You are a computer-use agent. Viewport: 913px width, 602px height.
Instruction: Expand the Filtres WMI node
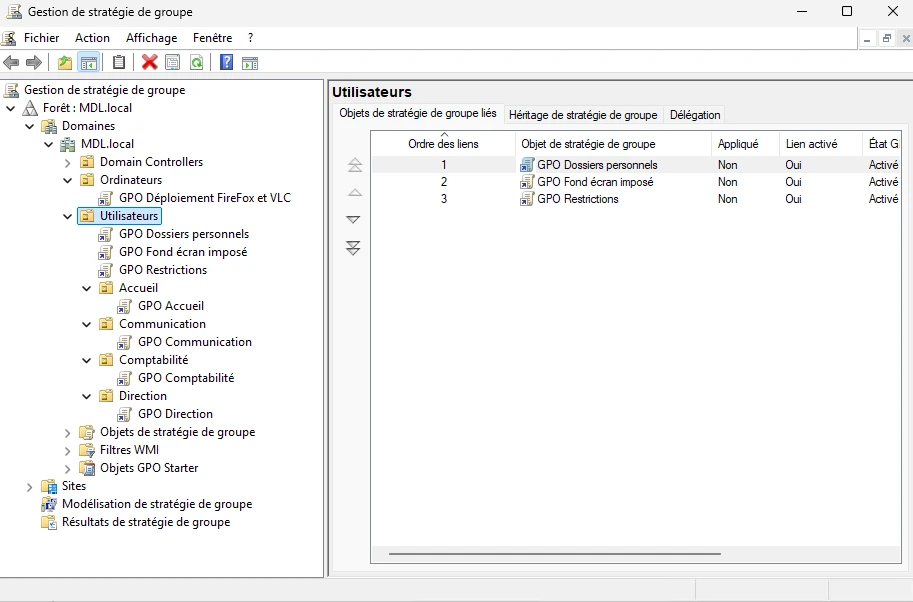68,451
